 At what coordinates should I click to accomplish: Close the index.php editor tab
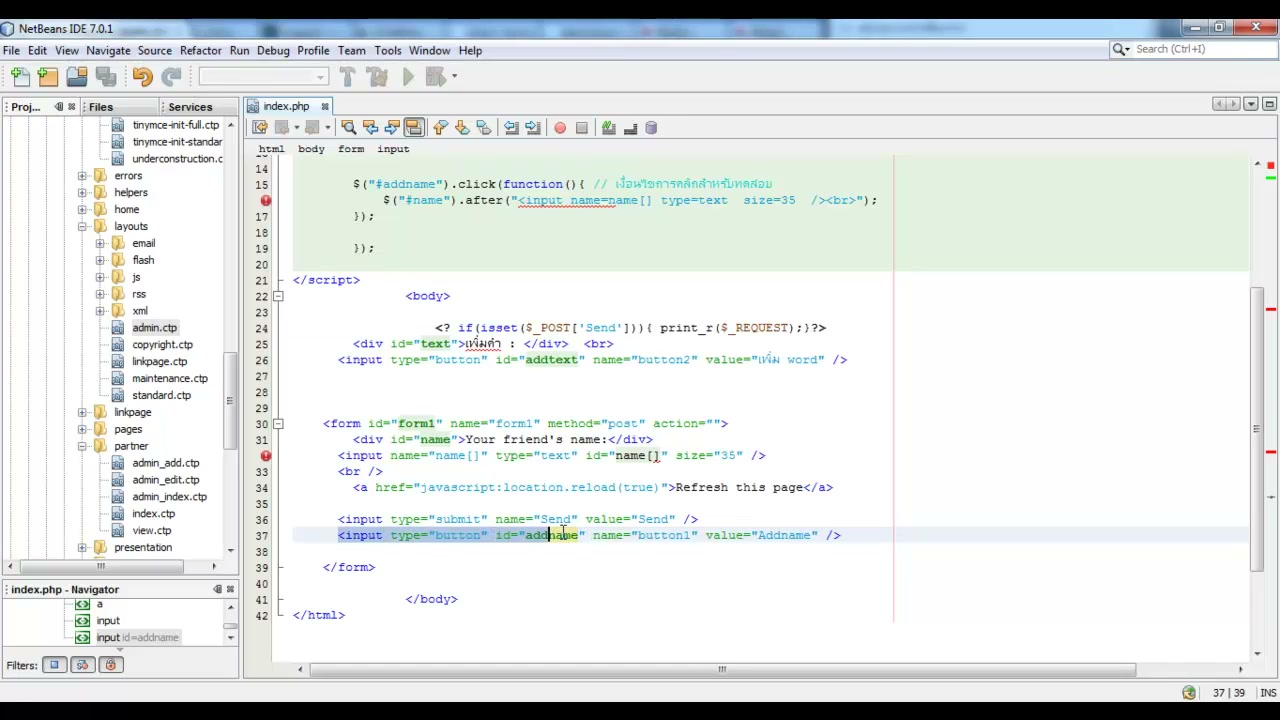(325, 106)
